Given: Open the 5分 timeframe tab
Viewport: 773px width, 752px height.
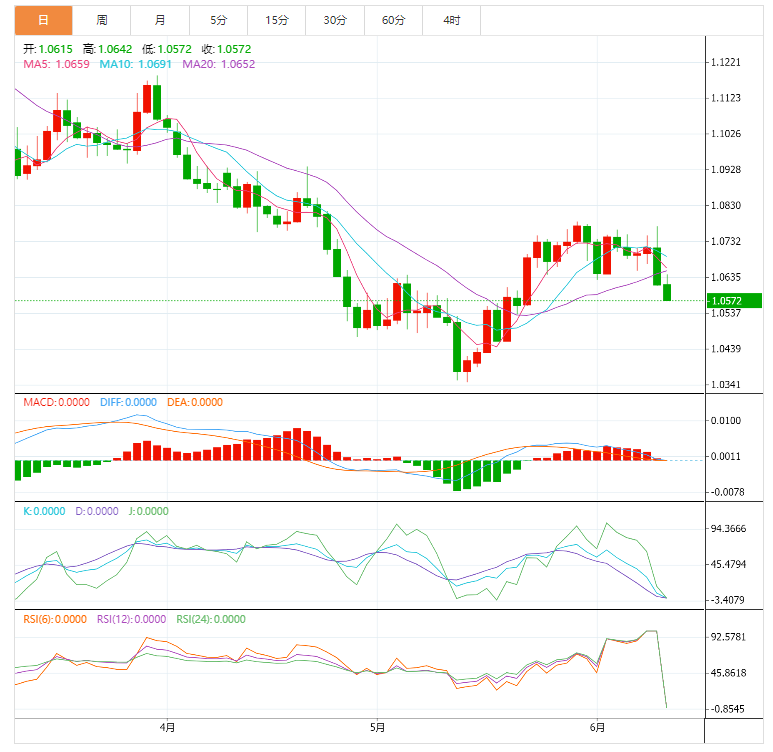Looking at the screenshot, I should [x=218, y=20].
